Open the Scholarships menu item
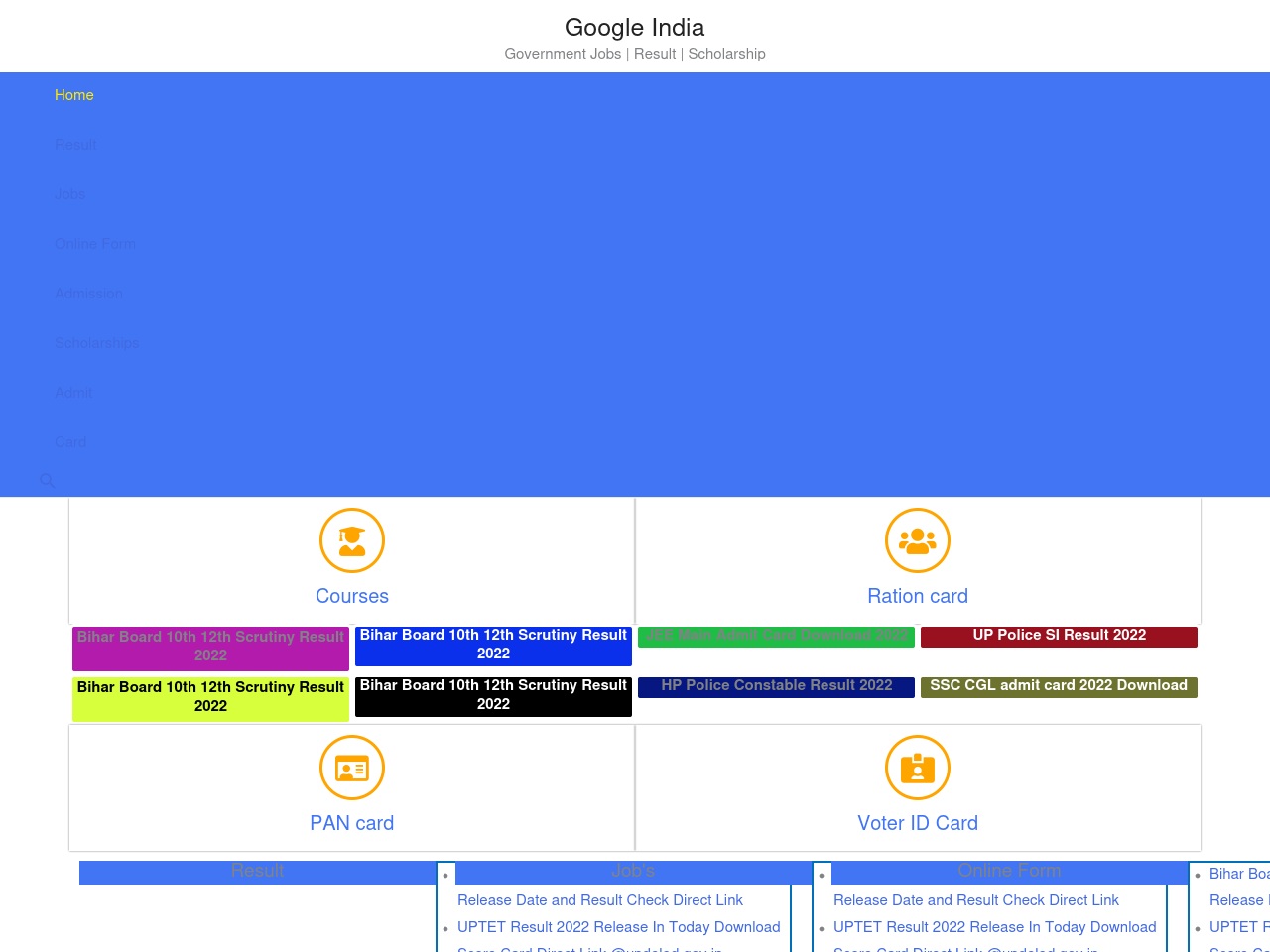1270x952 pixels. [x=97, y=343]
